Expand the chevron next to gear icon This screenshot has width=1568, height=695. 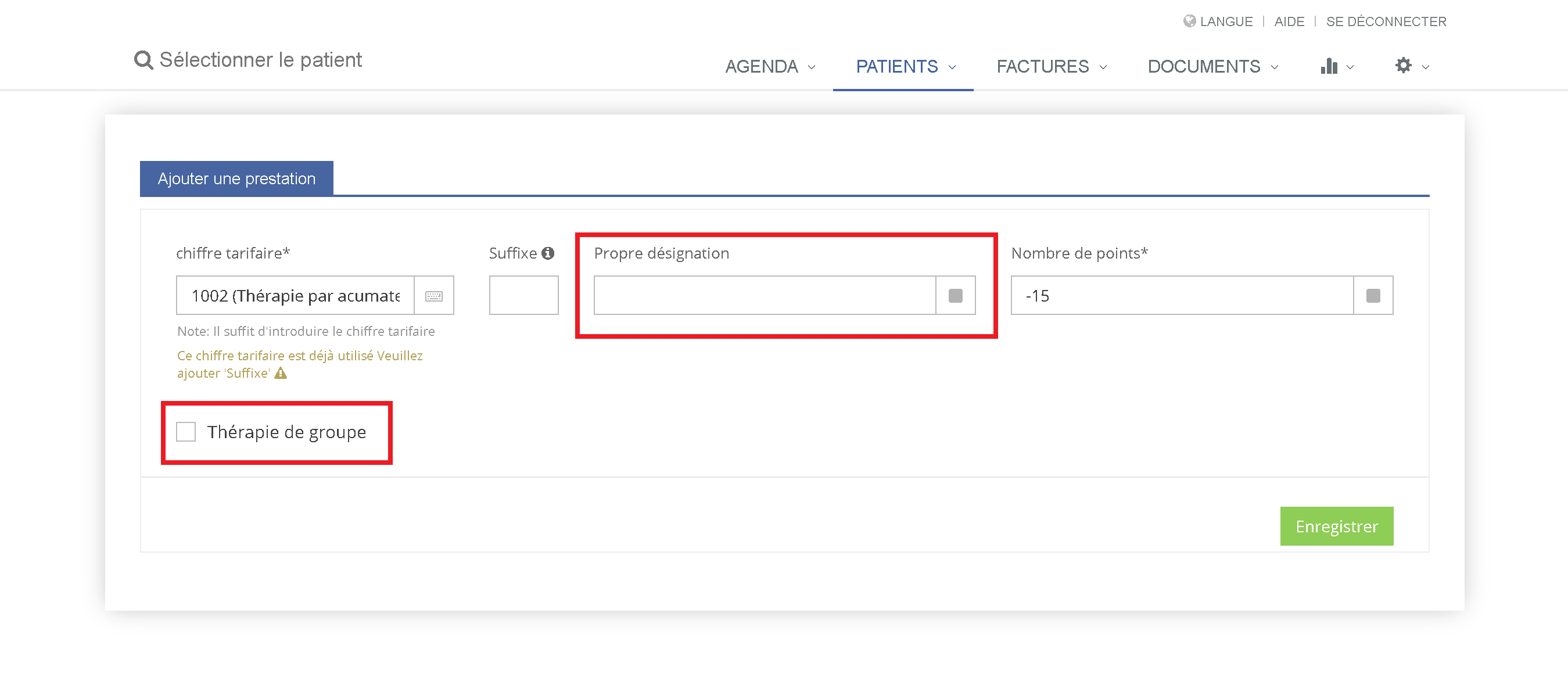(x=1426, y=67)
